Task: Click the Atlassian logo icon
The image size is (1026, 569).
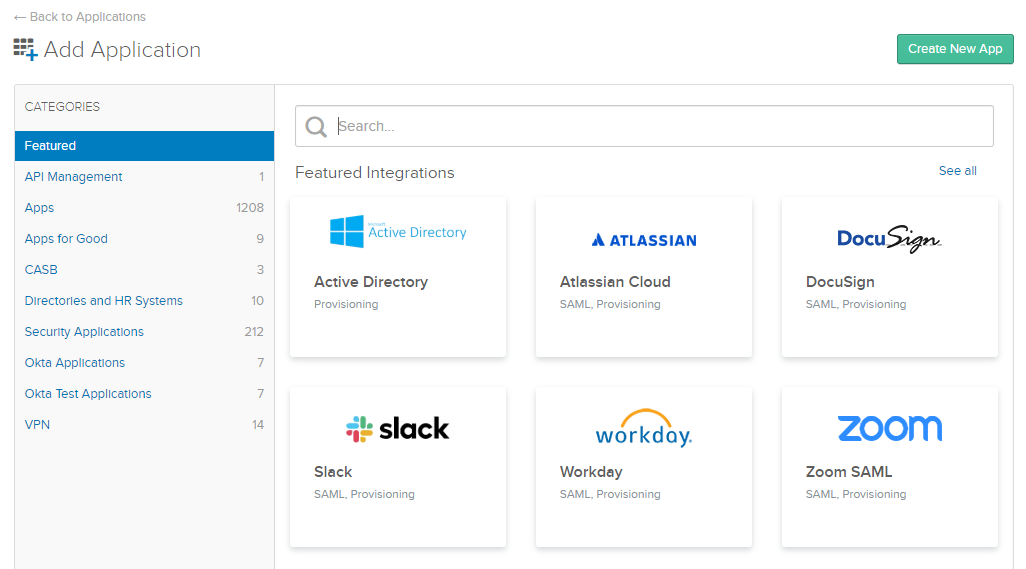Action: [x=598, y=240]
